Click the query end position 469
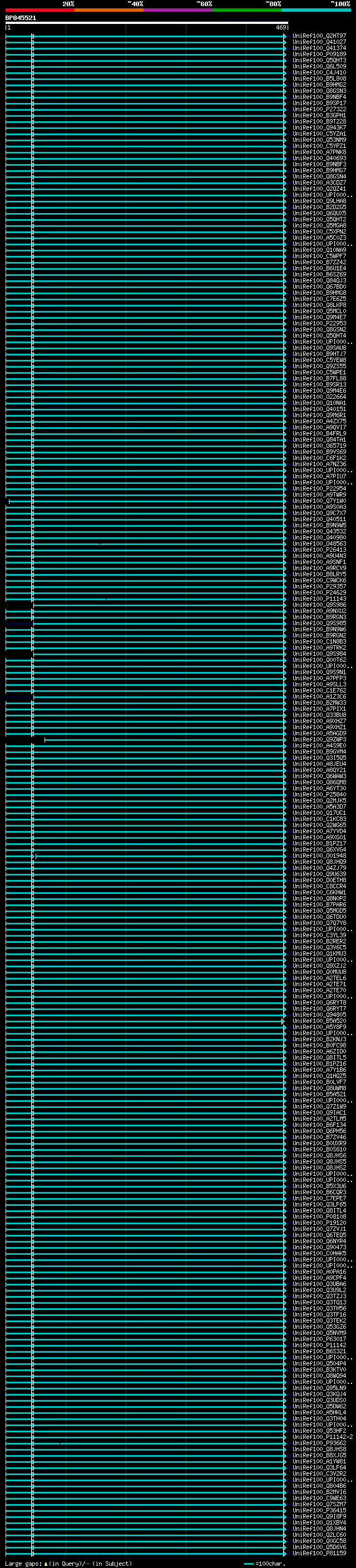 (281, 27)
